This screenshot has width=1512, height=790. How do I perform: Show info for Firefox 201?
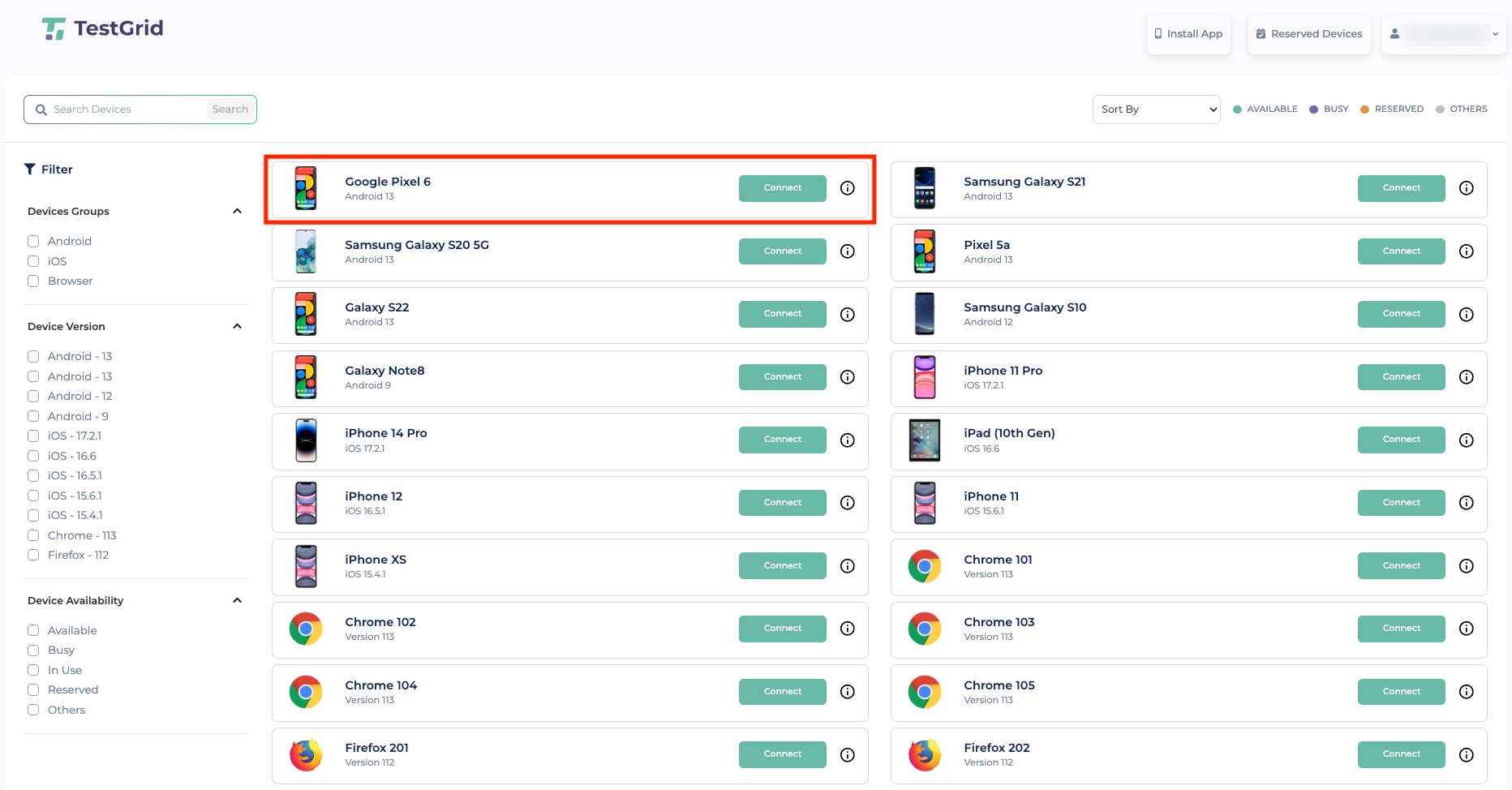pos(848,755)
